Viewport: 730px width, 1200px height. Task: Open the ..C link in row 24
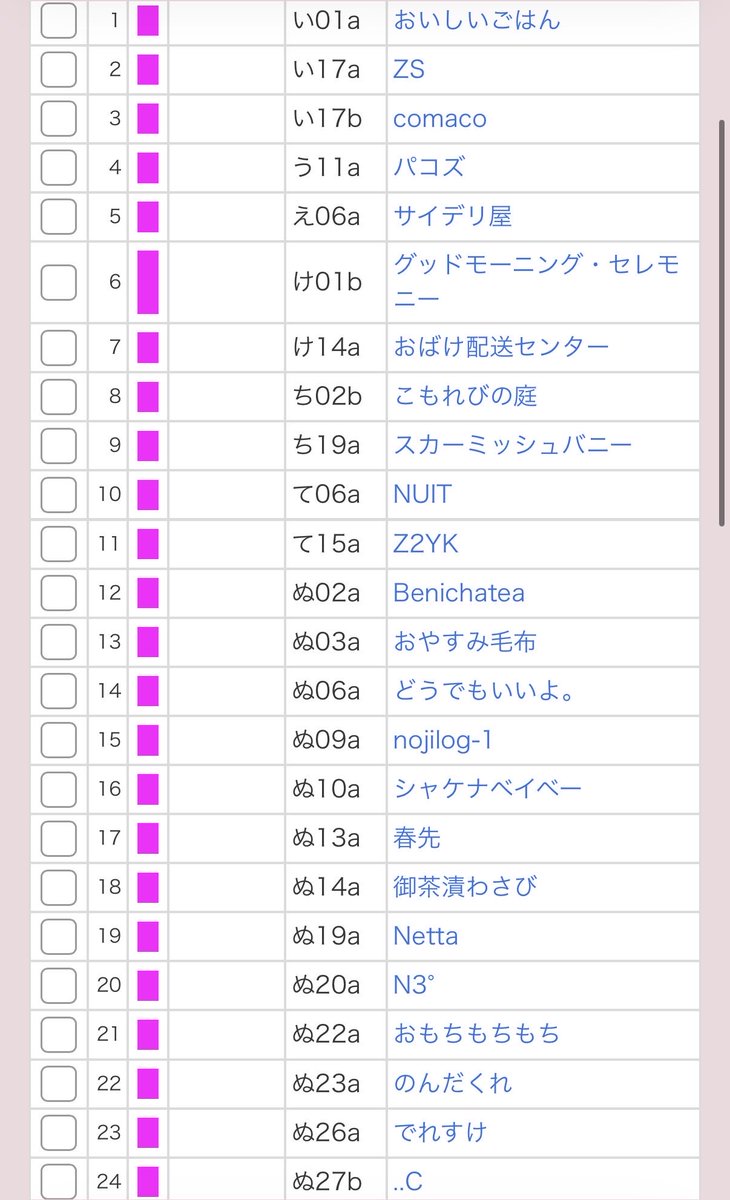[x=408, y=1182]
